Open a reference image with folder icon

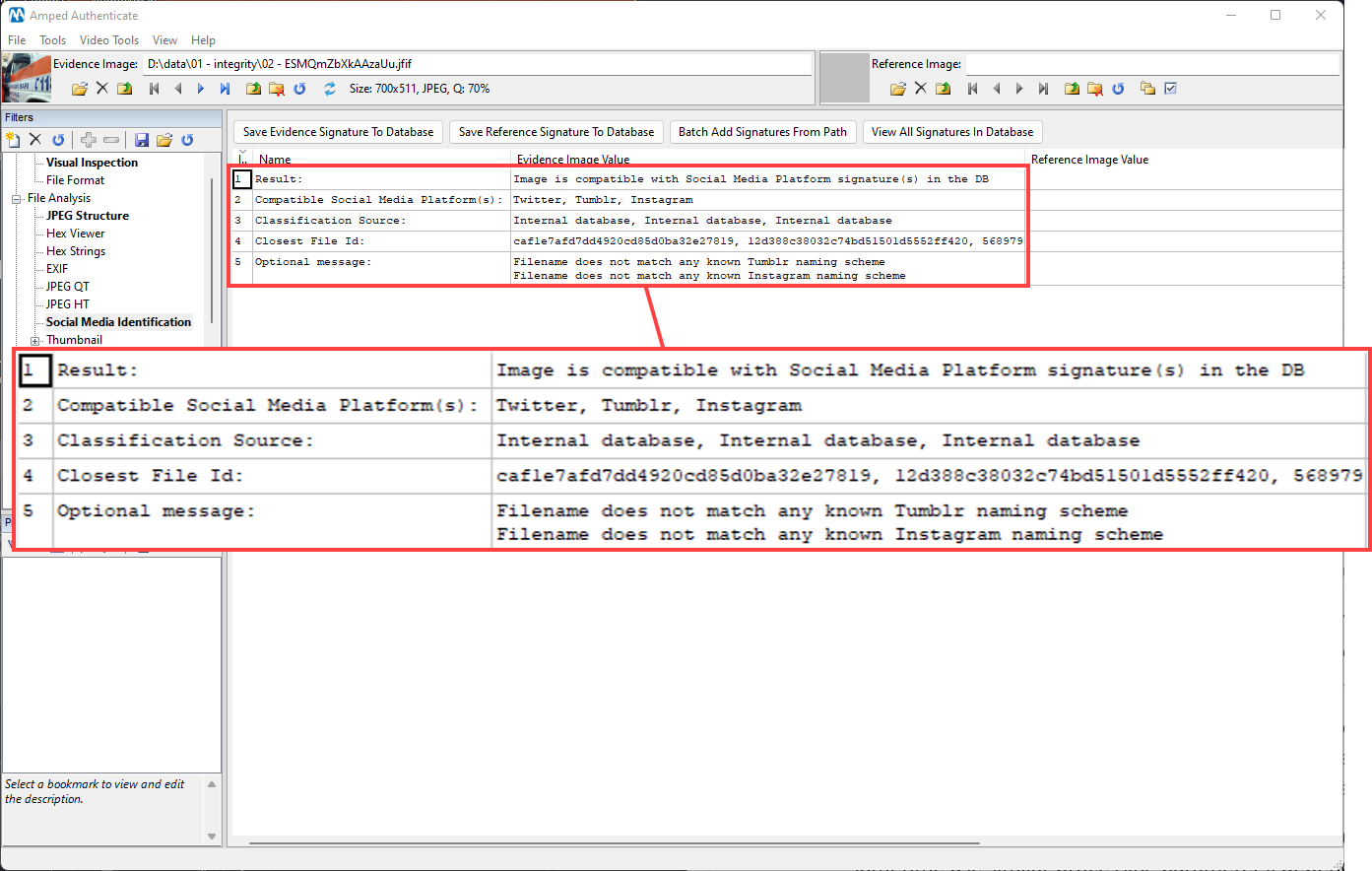pos(897,88)
